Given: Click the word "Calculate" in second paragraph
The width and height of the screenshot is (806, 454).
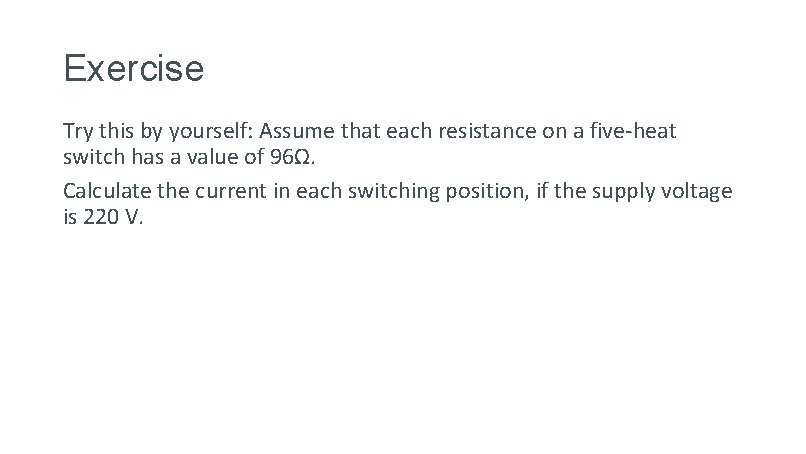Looking at the screenshot, I should coord(107,191).
